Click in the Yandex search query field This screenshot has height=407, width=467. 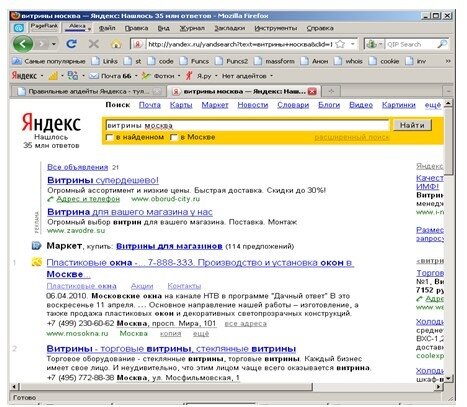click(x=247, y=125)
